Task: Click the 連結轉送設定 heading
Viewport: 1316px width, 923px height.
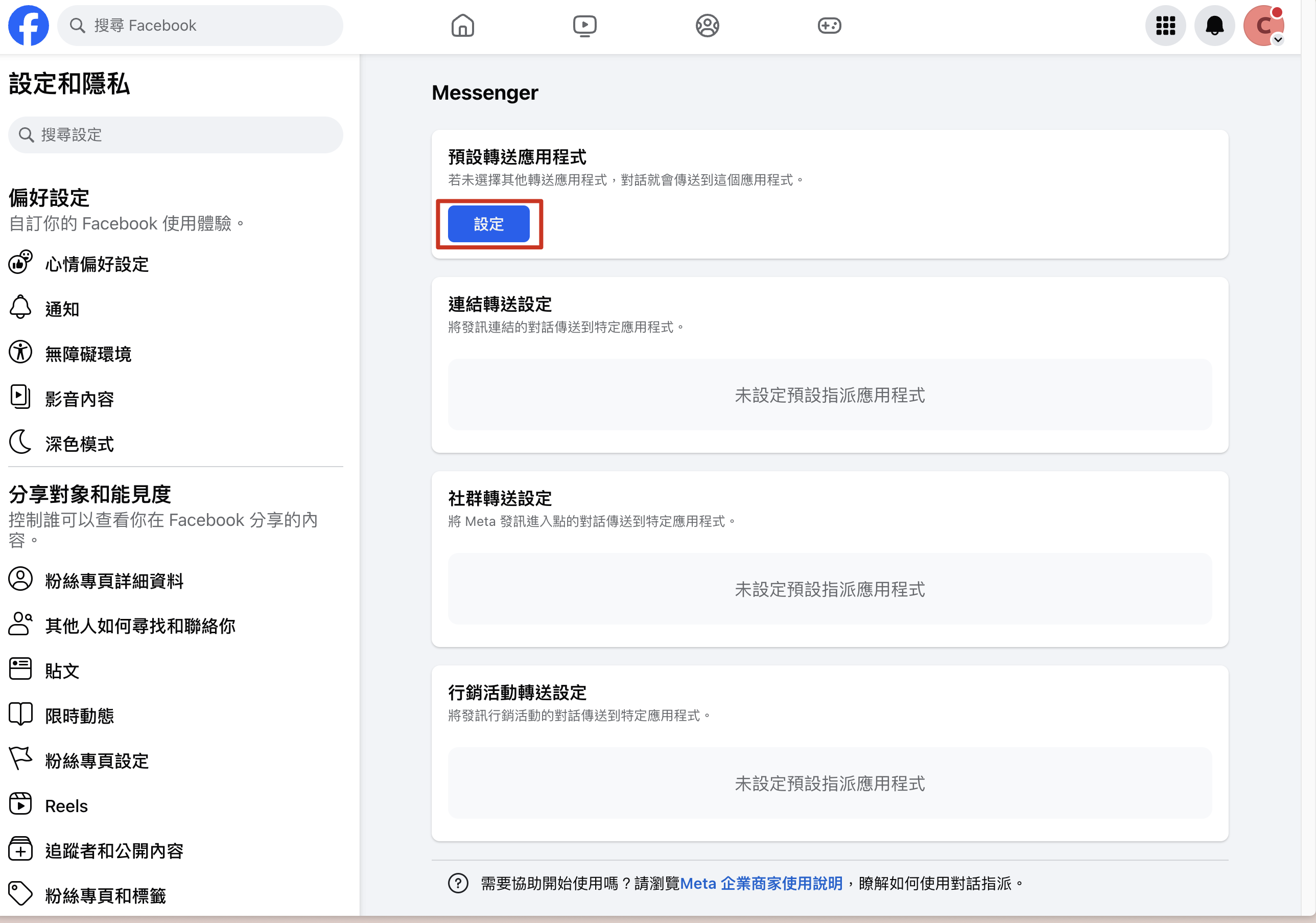Action: [x=500, y=304]
